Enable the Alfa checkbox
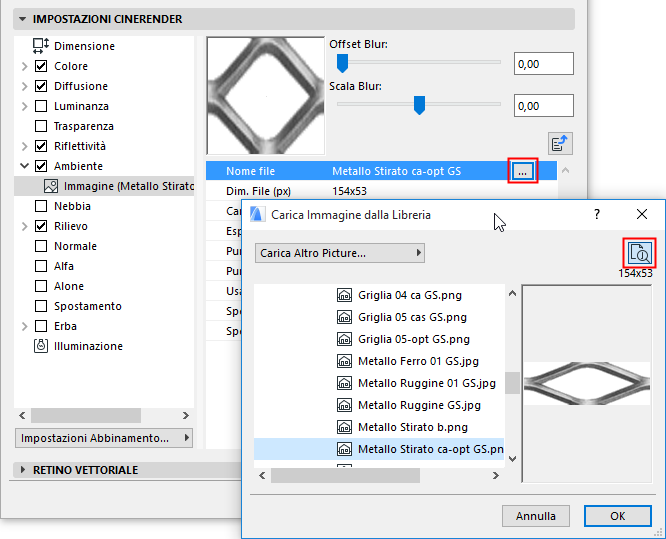 click(x=41, y=266)
